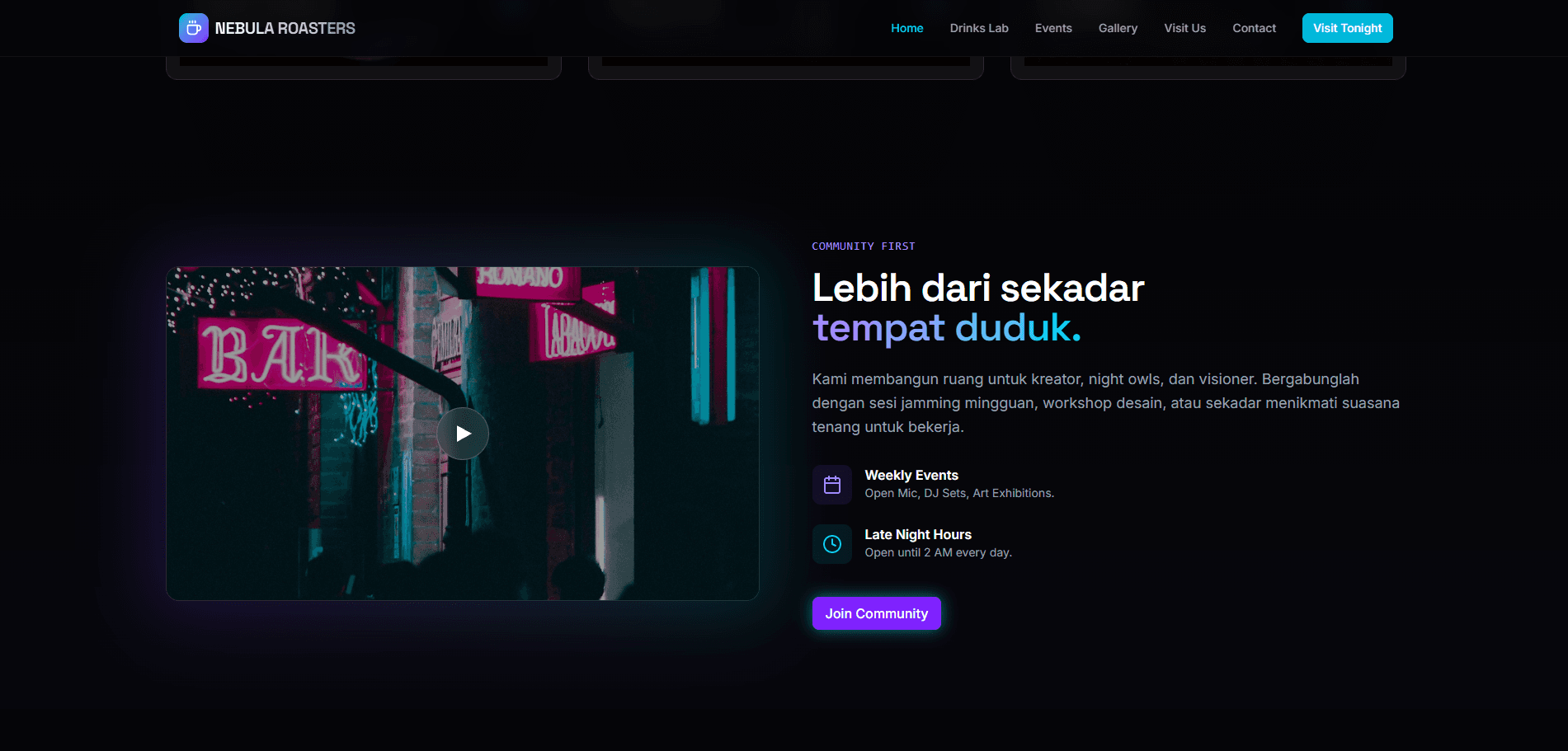Select the Weekly Events heading
This screenshot has height=751, width=1568.
(x=911, y=475)
